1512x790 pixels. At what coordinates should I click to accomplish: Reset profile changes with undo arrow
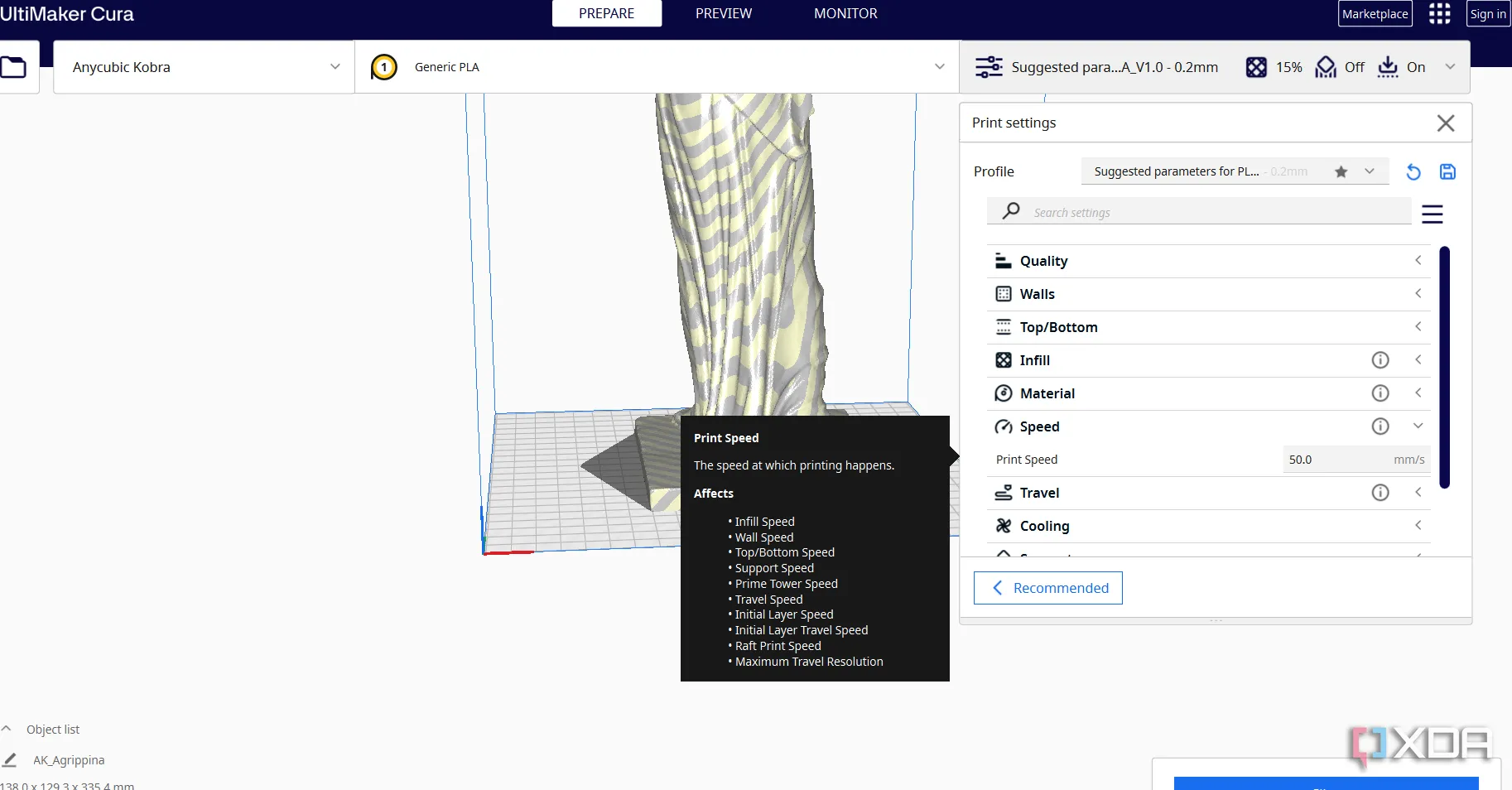tap(1413, 172)
